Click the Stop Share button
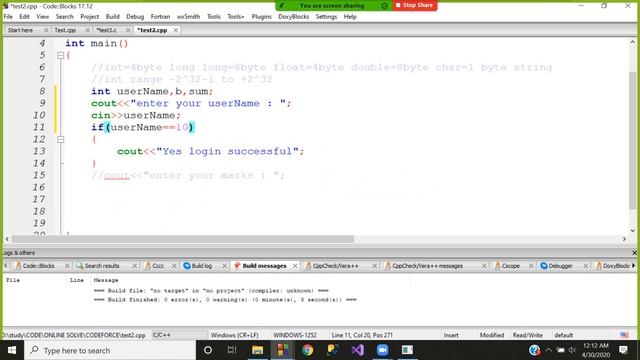640x360 pixels. pyautogui.click(x=414, y=5)
